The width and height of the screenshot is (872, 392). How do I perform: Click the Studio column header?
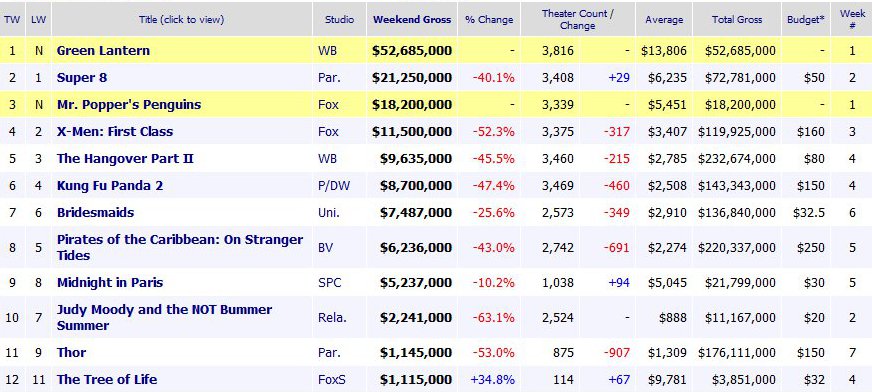tap(340, 19)
